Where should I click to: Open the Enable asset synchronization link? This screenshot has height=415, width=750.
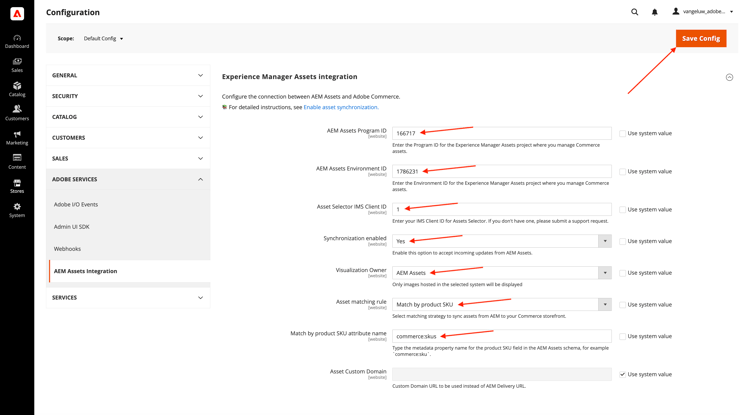pyautogui.click(x=341, y=108)
